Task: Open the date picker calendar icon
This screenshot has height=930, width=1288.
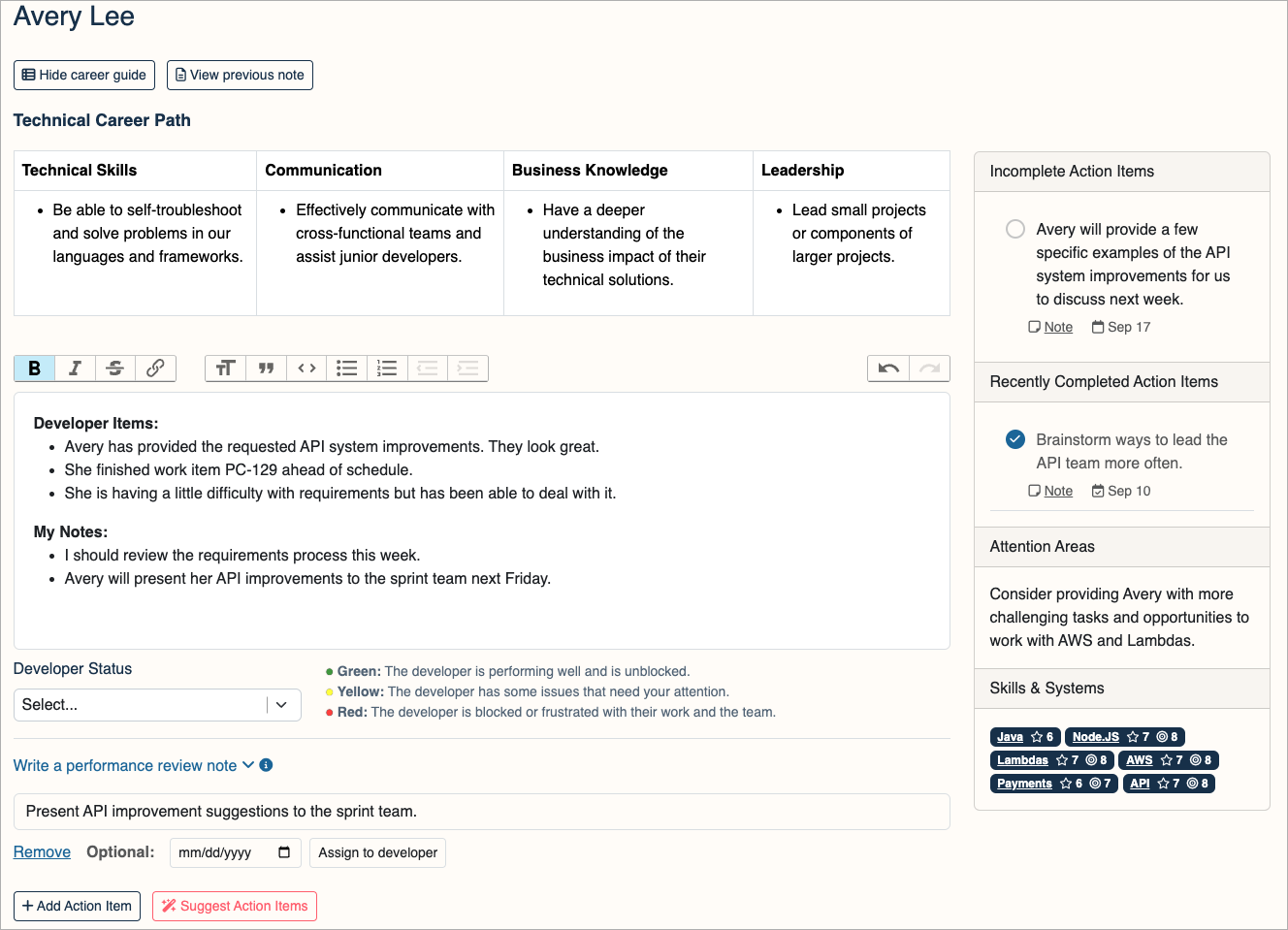Action: (284, 852)
